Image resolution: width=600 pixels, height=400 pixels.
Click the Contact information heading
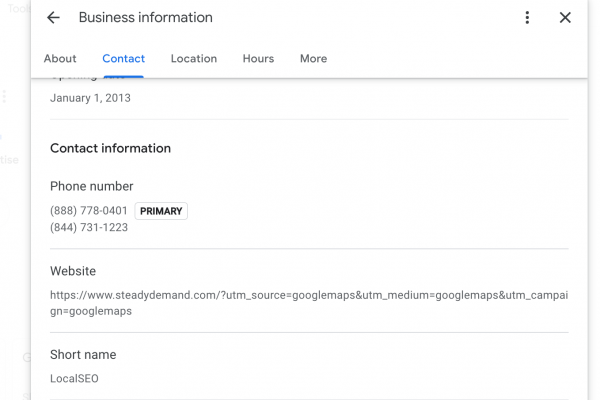point(110,148)
